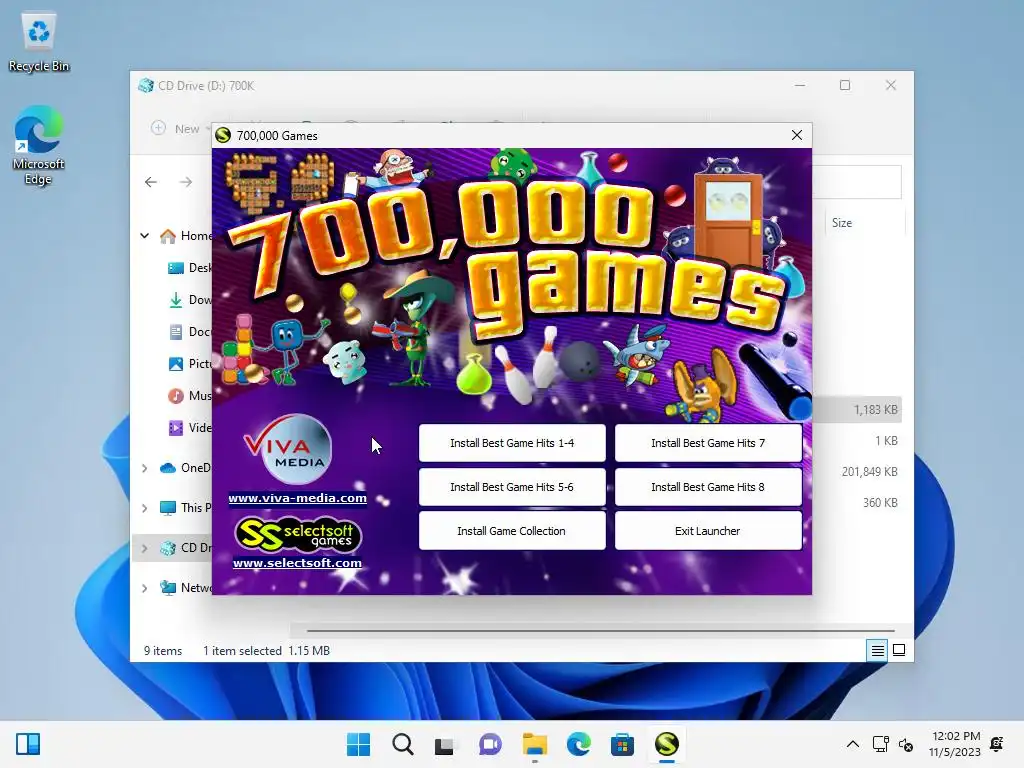Click the New button in File Explorer
Screen dimensions: 1024x768
click(x=179, y=129)
